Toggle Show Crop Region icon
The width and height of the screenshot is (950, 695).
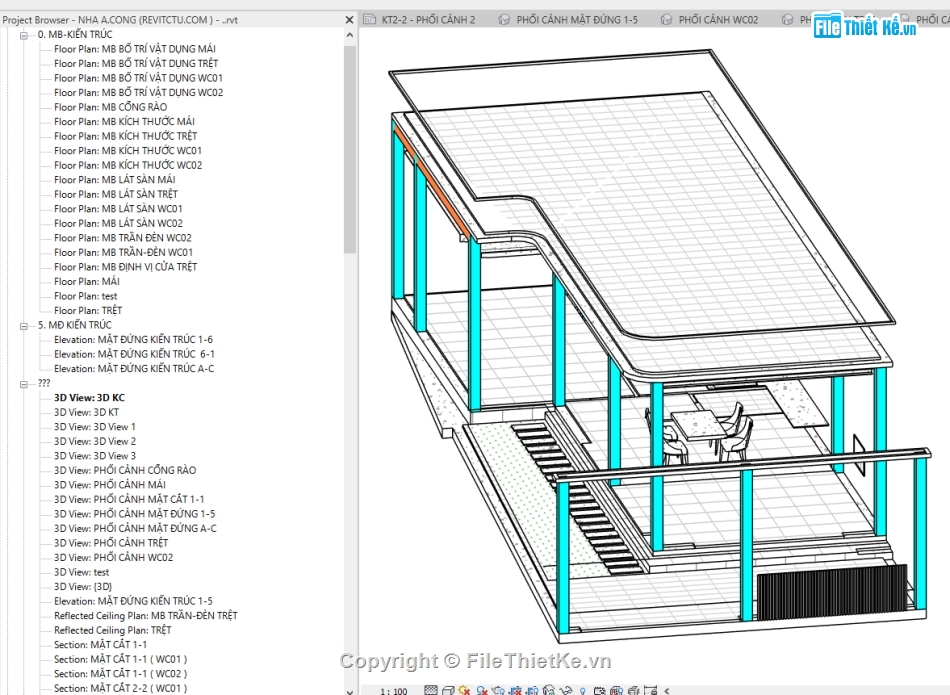click(x=533, y=690)
